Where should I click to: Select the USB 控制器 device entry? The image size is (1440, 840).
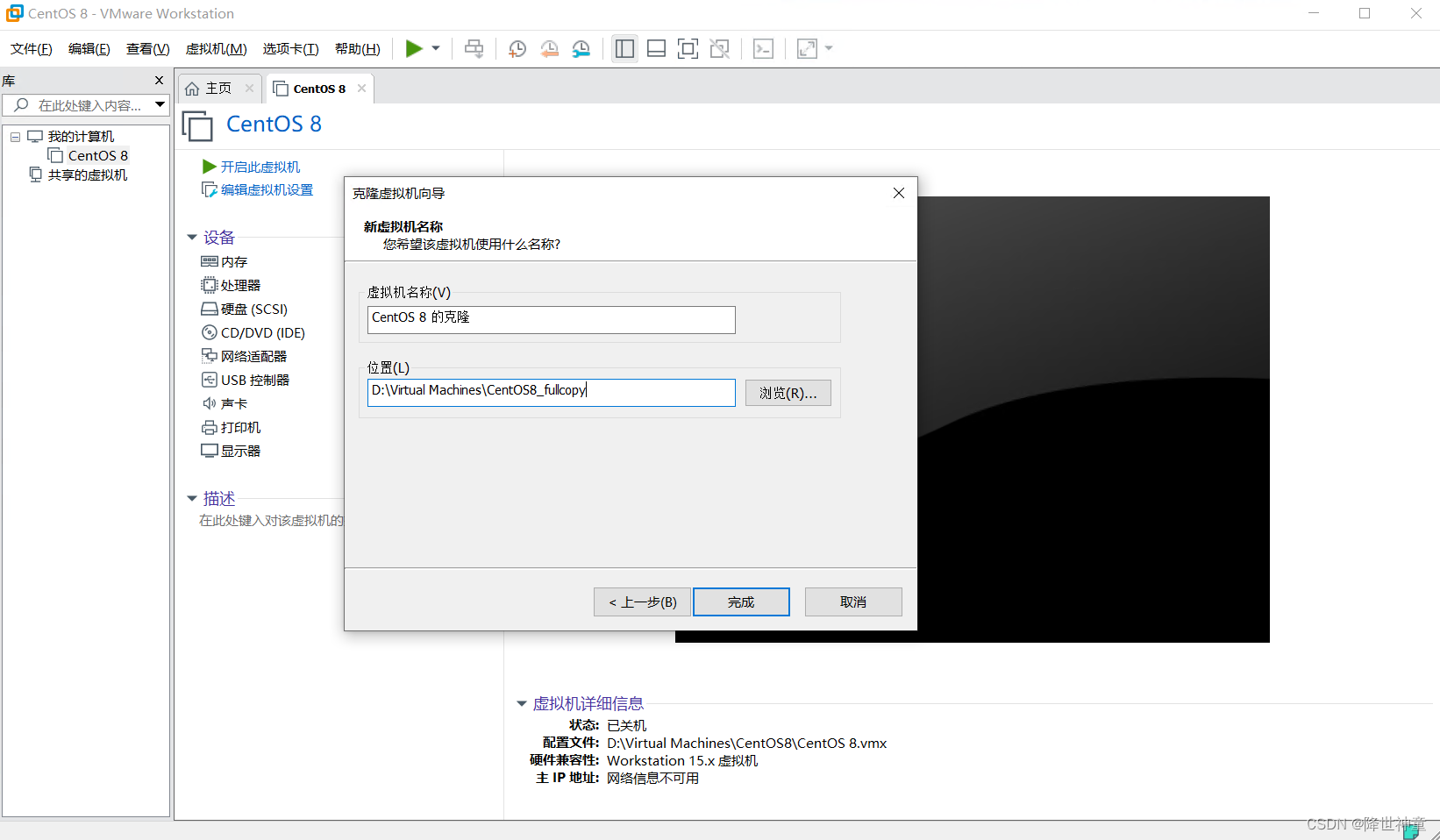246,380
